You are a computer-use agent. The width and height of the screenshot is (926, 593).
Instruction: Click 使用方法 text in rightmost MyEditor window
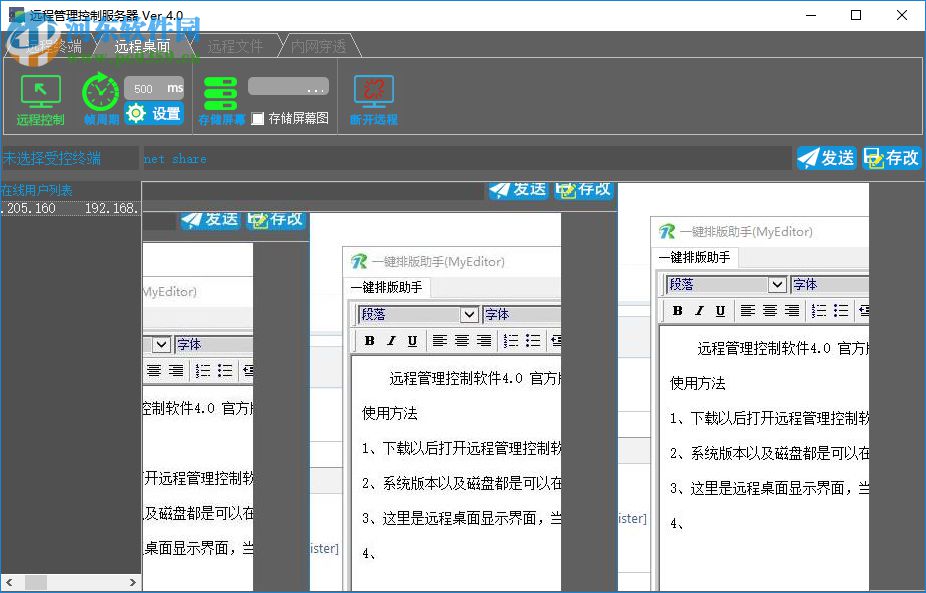[x=697, y=383]
